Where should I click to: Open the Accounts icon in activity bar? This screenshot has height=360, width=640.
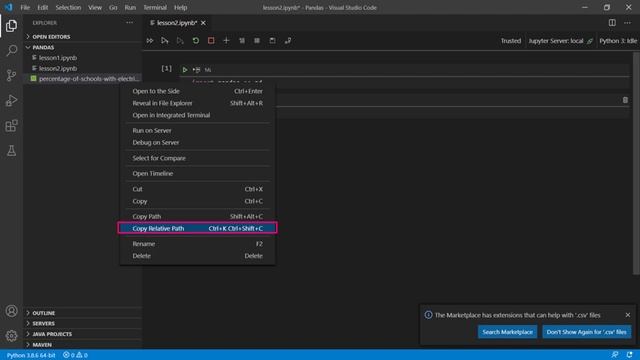click(11, 311)
